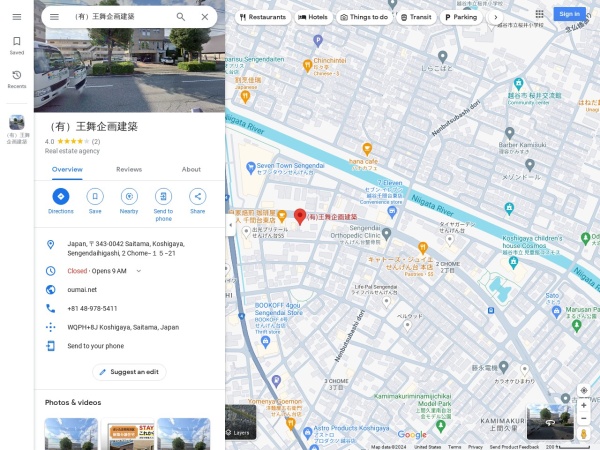Click Send to your phone row
This screenshot has height=450, width=600.
point(130,346)
